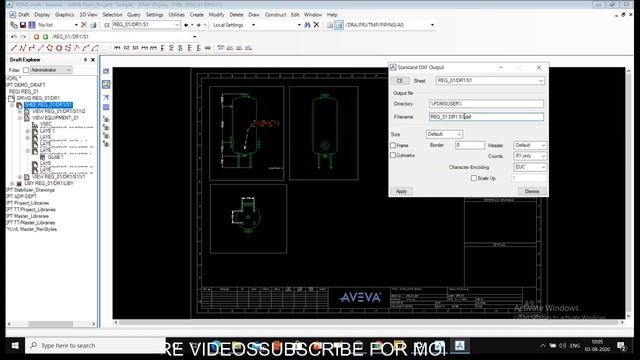The height and width of the screenshot is (360, 640).
Task: Click the black X icon beside binoculars
Action: (x=316, y=25)
